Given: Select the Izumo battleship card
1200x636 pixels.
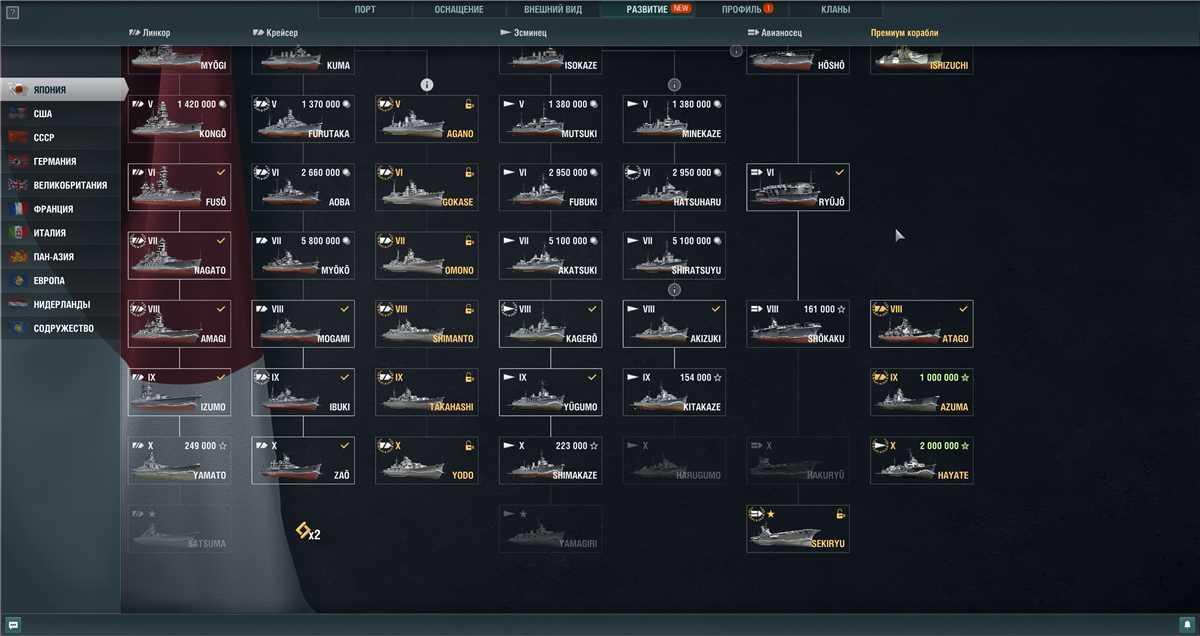Looking at the screenshot, I should pyautogui.click(x=179, y=392).
